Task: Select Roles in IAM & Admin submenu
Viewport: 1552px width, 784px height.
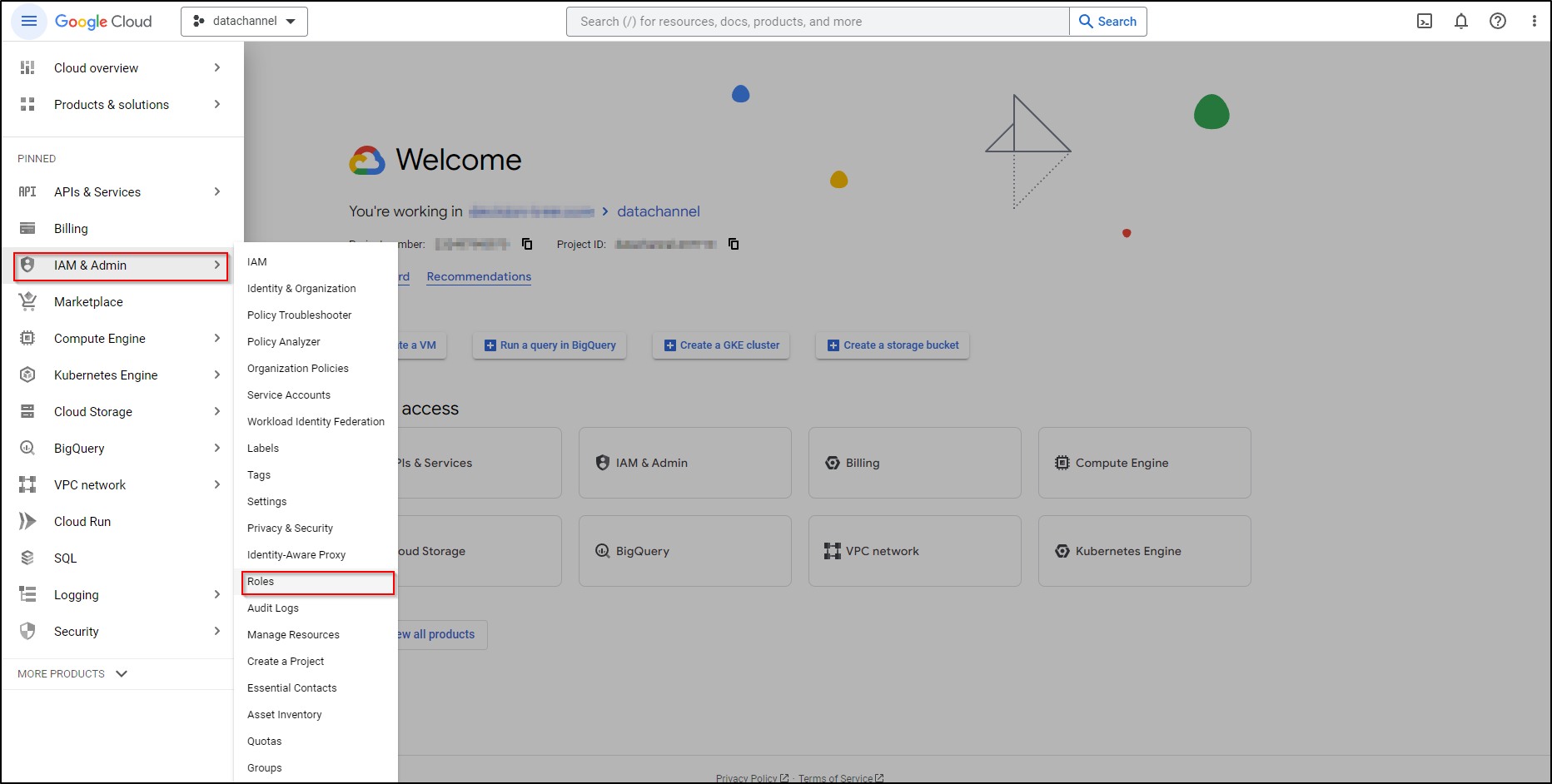Action: coord(317,582)
